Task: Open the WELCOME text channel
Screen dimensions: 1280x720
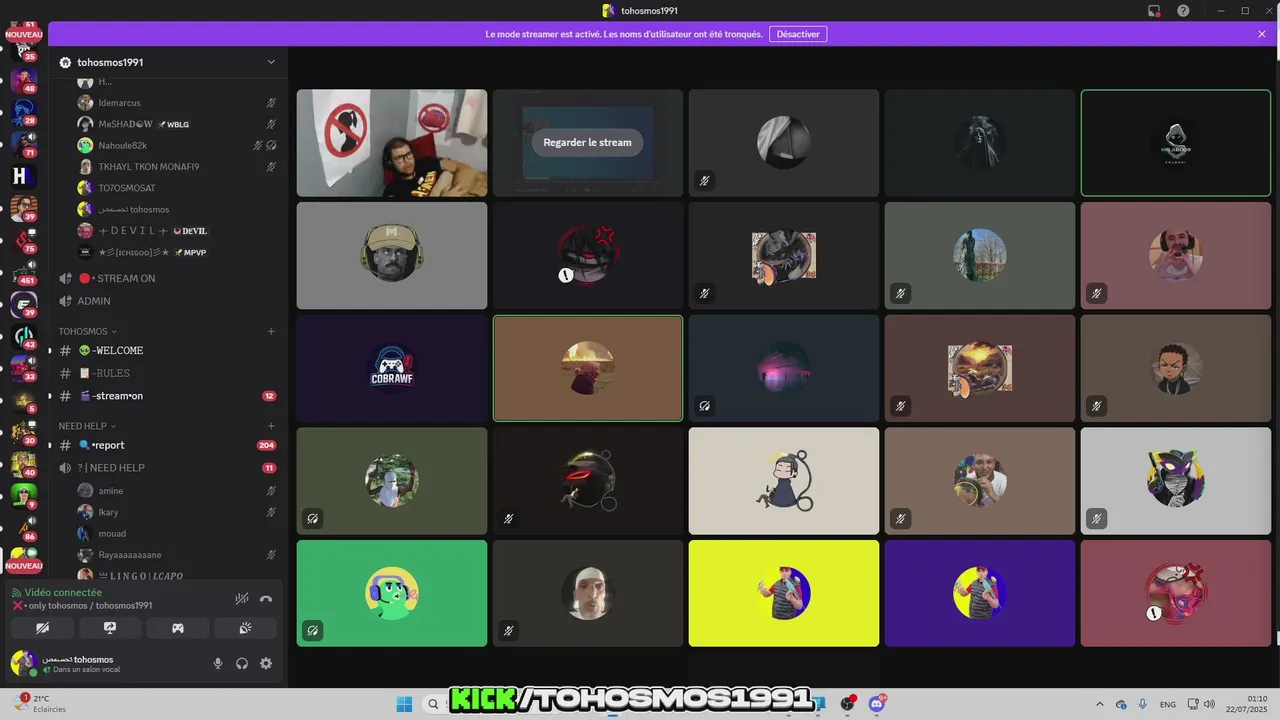Action: pos(168,351)
